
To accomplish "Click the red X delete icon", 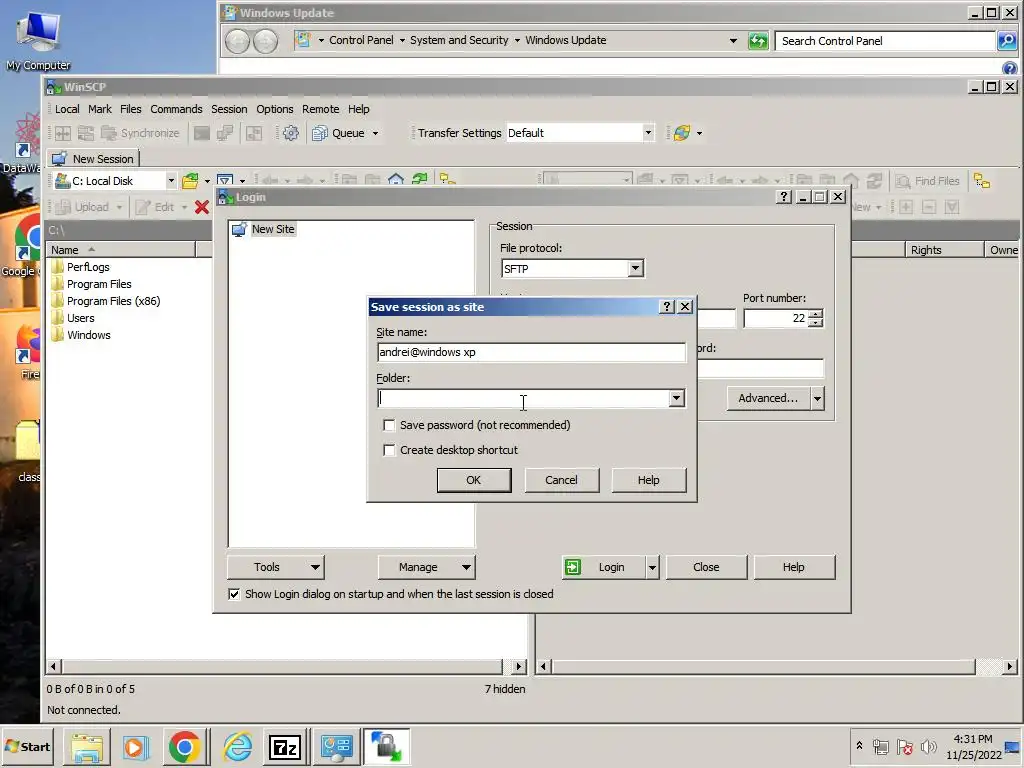I will (x=202, y=207).
